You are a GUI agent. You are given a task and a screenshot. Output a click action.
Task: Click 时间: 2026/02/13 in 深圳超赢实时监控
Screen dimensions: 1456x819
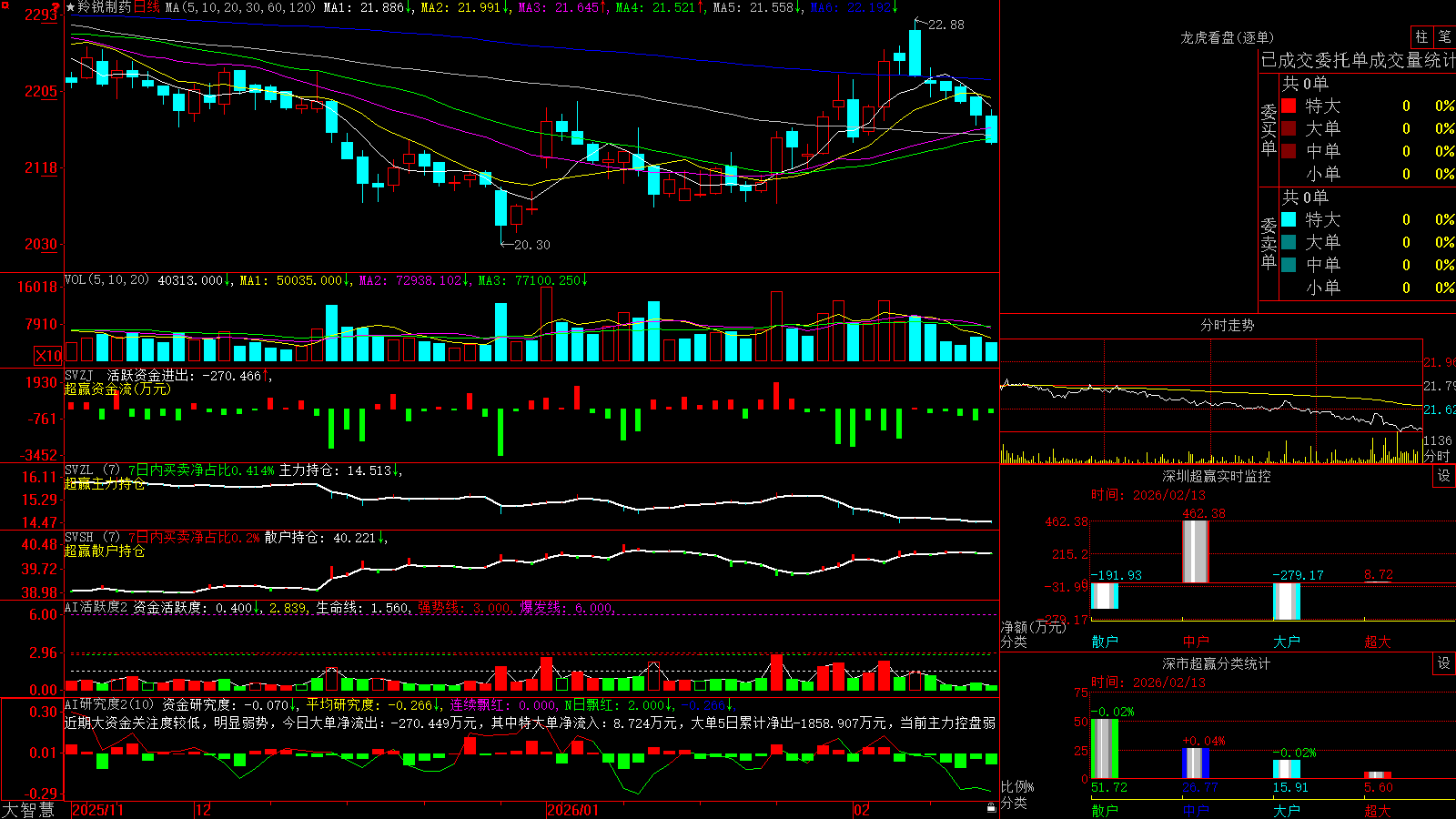pyautogui.click(x=1148, y=495)
